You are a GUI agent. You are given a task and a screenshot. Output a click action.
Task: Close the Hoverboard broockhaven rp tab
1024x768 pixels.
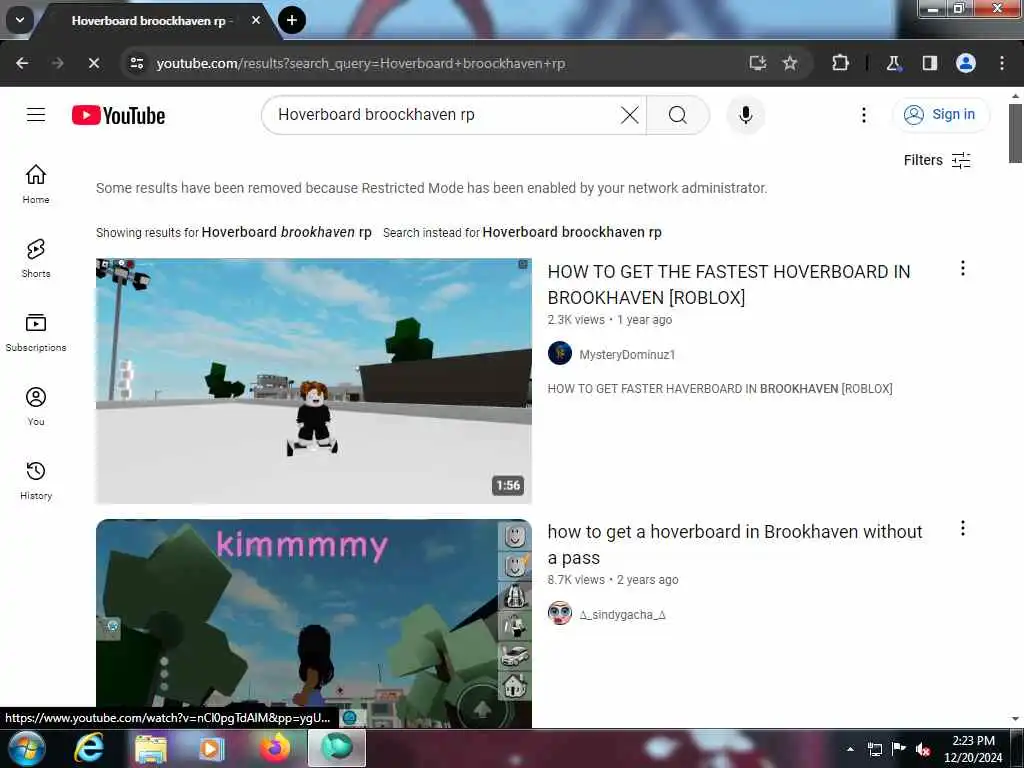(x=256, y=20)
